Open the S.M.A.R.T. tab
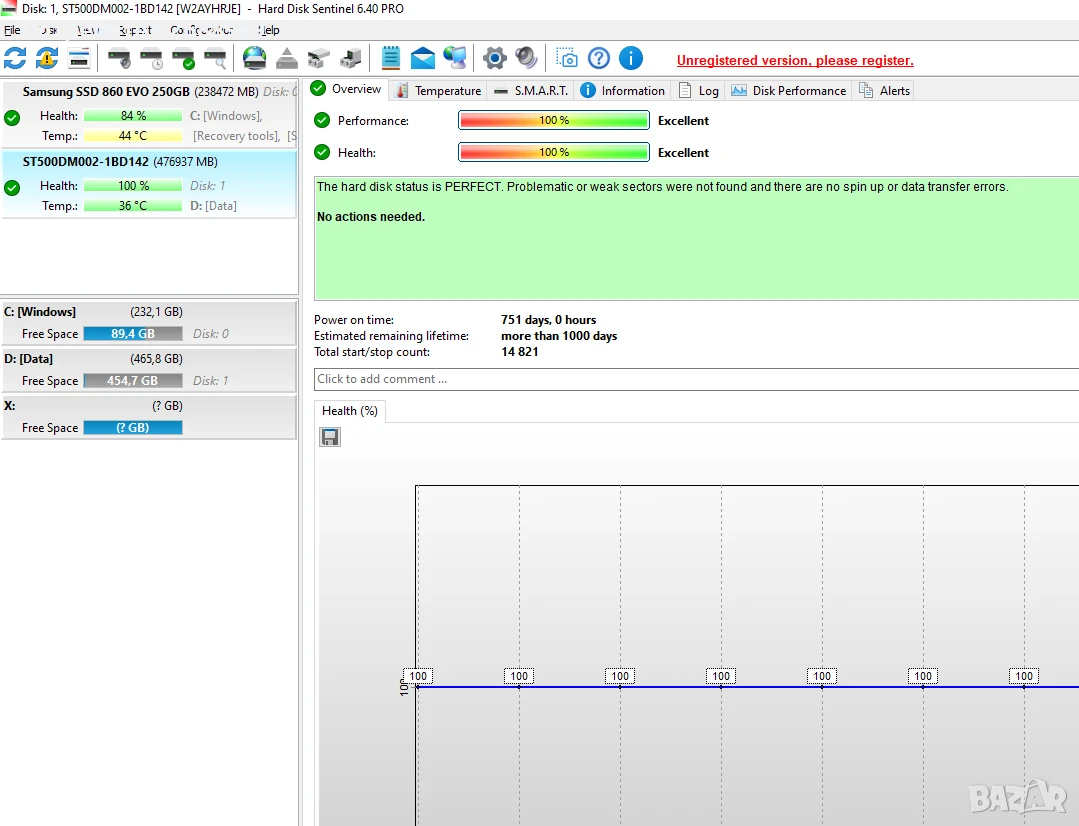Screen dimensions: 1079x826 531,91
